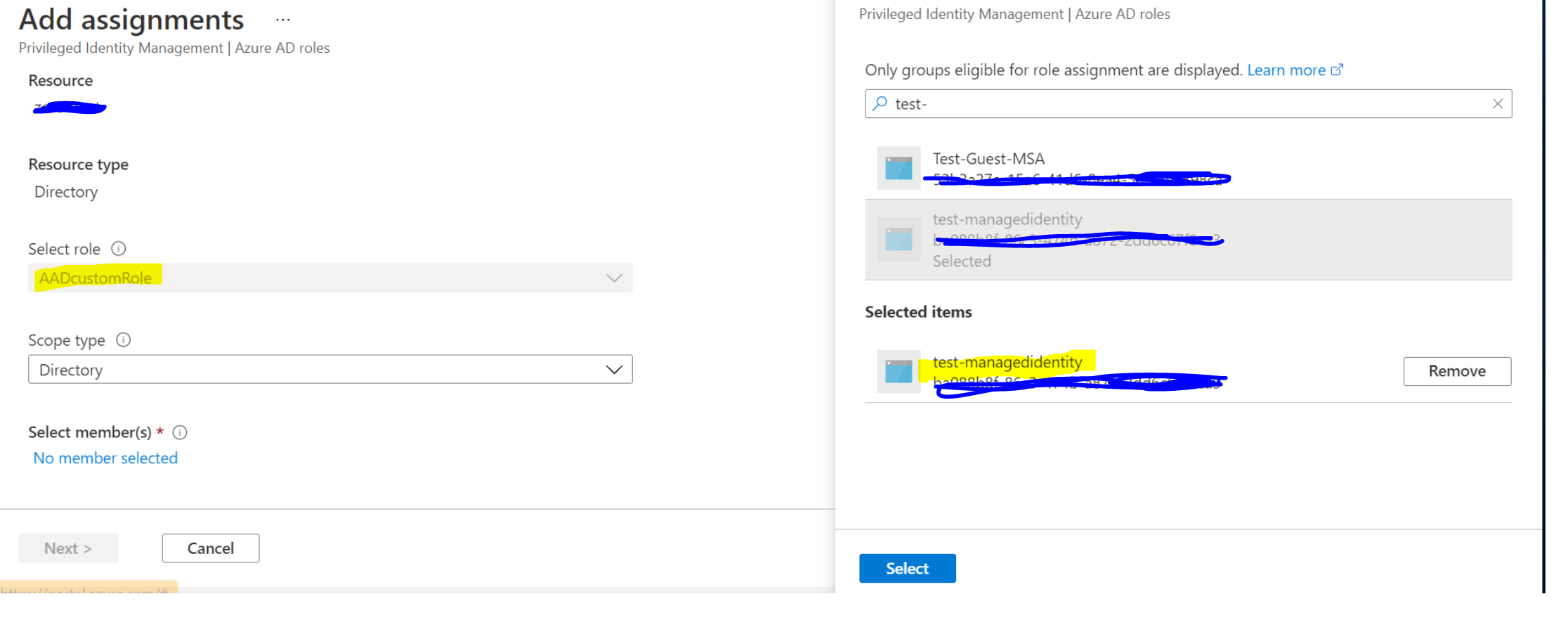Select the Test-Guest-MSA search result
1568x632 pixels.
point(1188,168)
